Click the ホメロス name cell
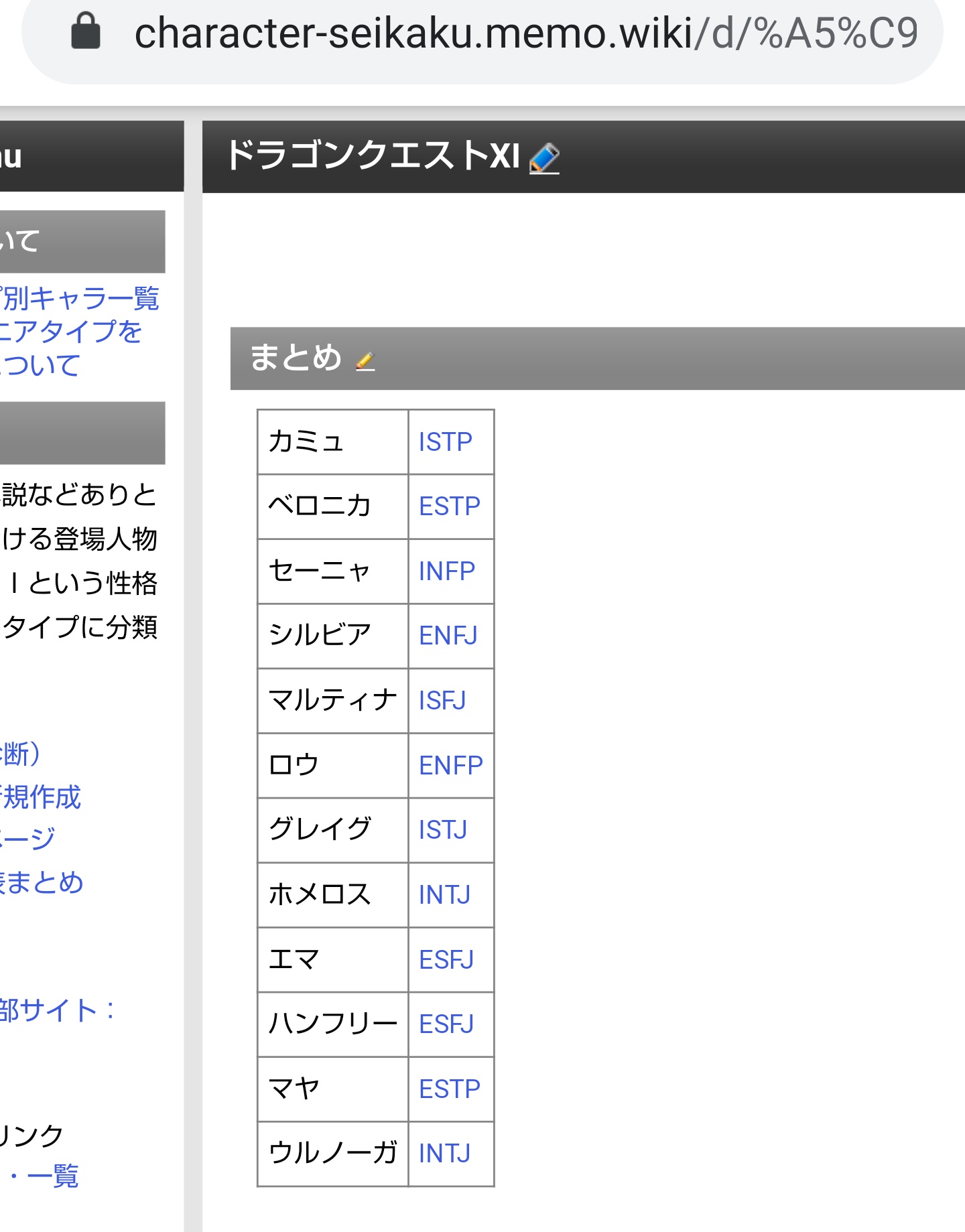Viewport: 965px width, 1232px height. click(333, 895)
